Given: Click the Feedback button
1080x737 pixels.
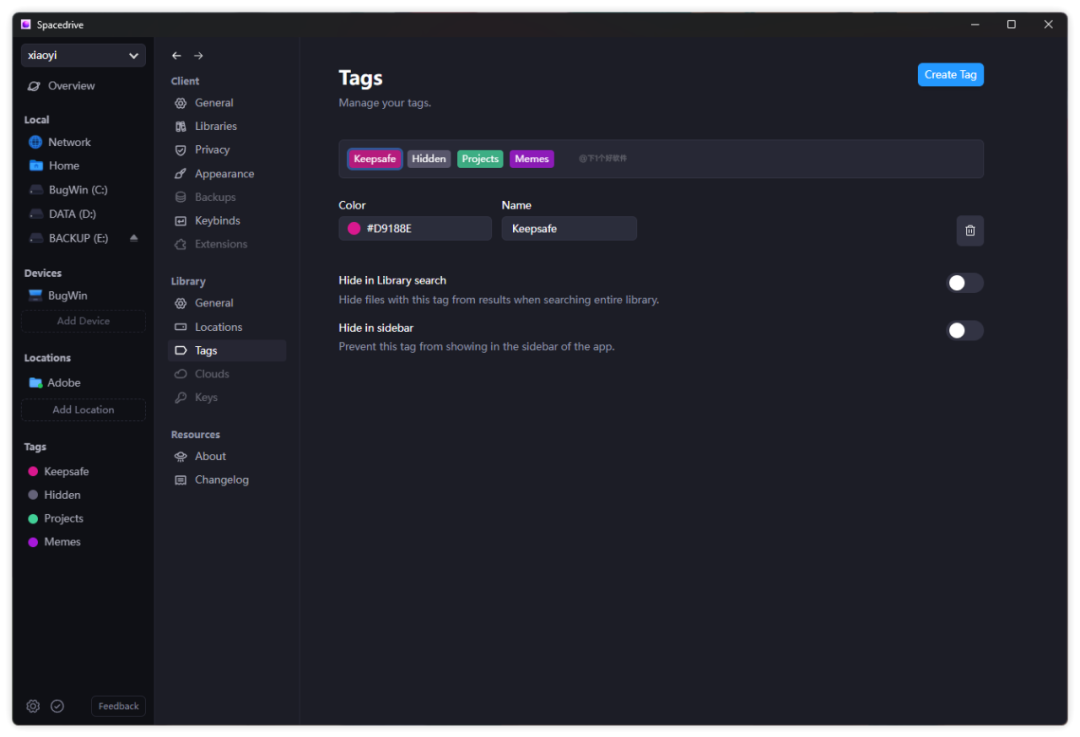Looking at the screenshot, I should pyautogui.click(x=118, y=706).
